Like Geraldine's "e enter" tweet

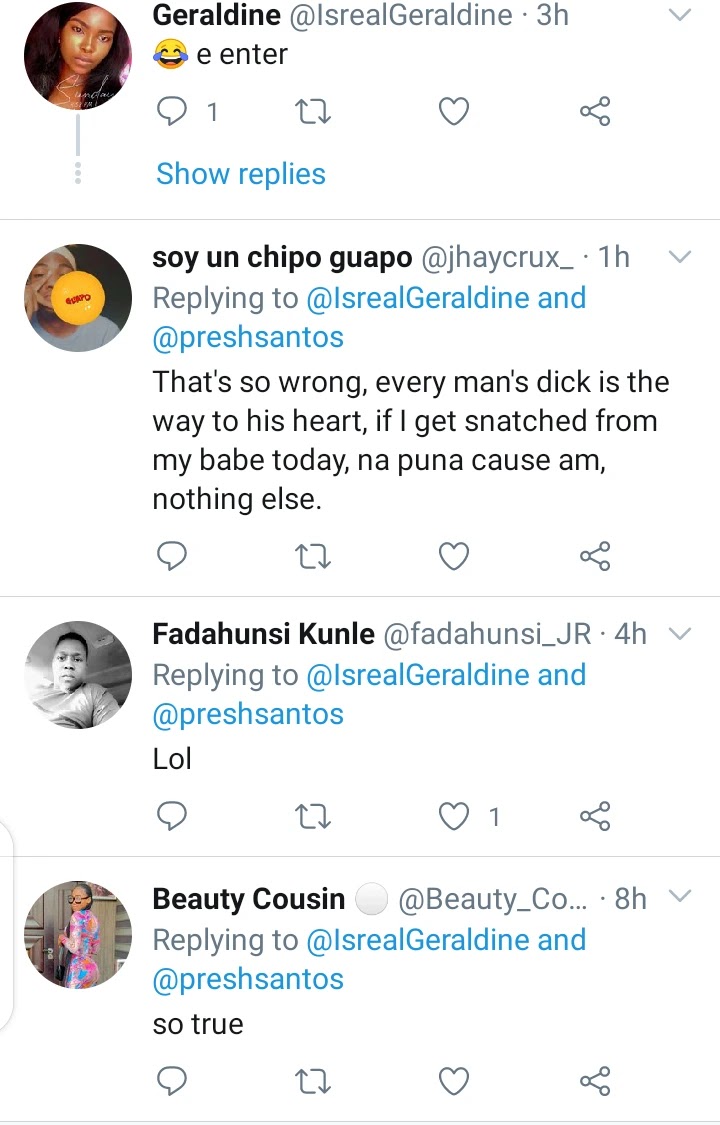454,113
